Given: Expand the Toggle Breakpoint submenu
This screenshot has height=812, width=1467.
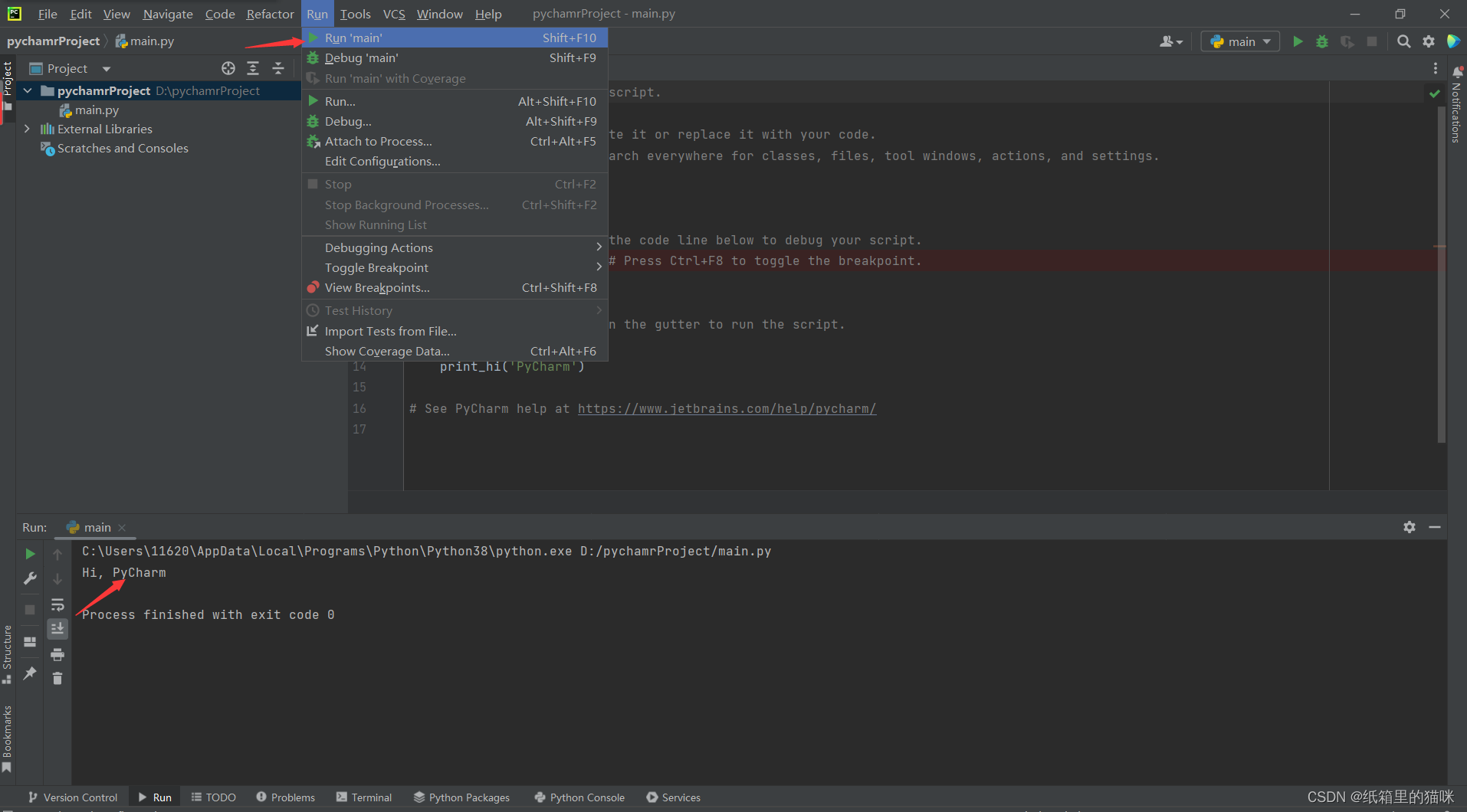Looking at the screenshot, I should 455,267.
